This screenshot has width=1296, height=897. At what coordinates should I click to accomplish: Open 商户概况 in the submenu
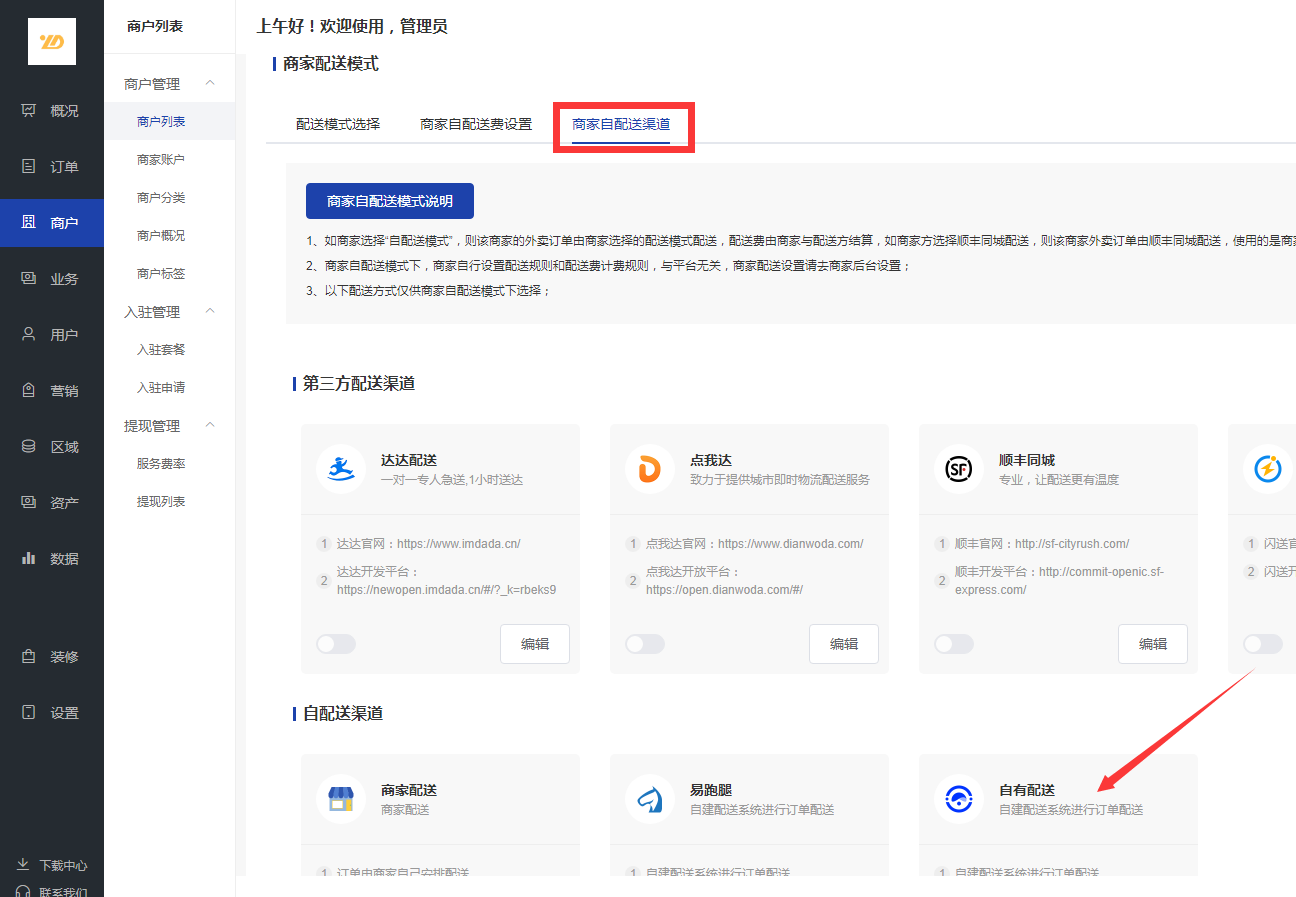coord(161,236)
